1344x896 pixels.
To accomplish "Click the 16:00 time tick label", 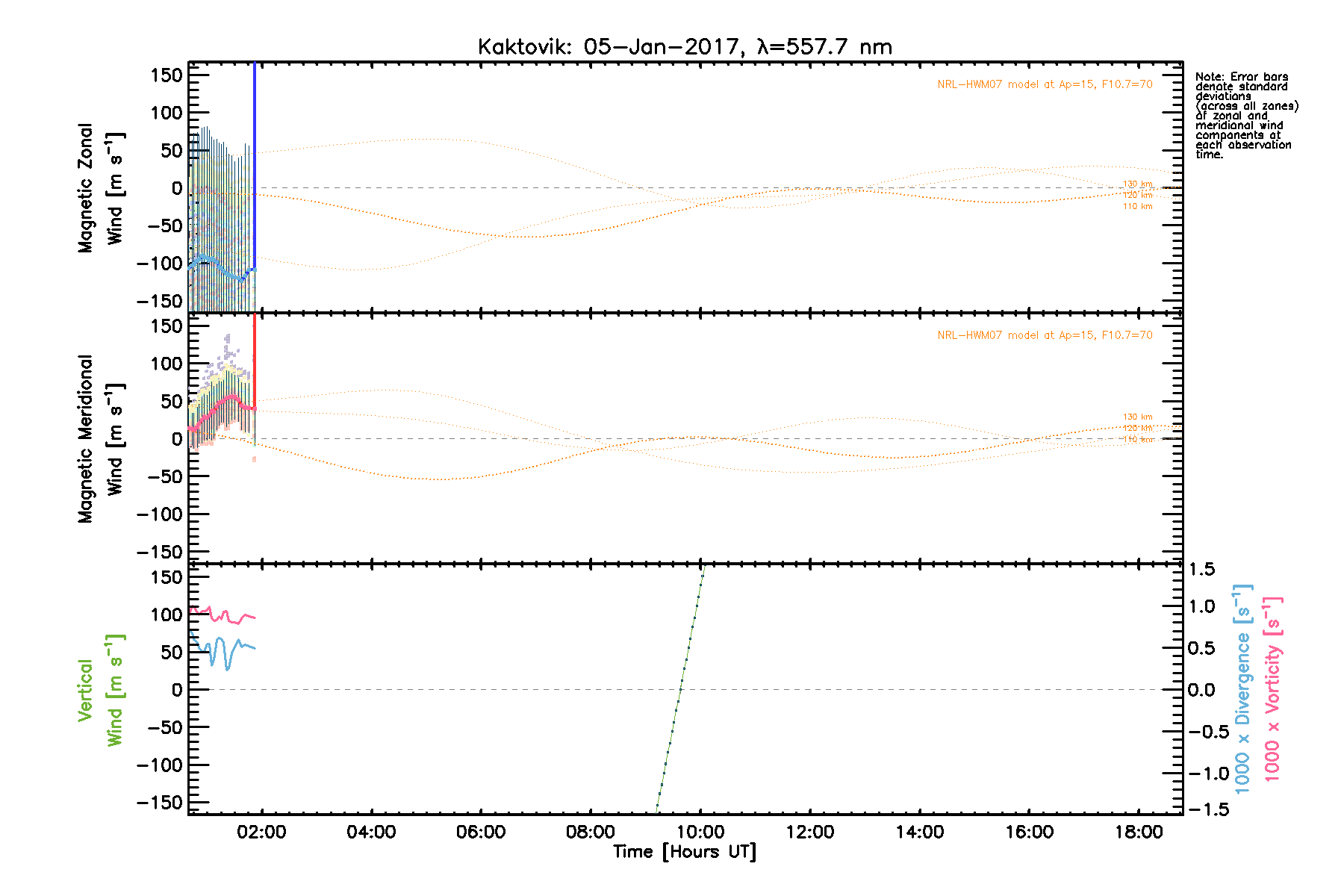I will [1030, 832].
